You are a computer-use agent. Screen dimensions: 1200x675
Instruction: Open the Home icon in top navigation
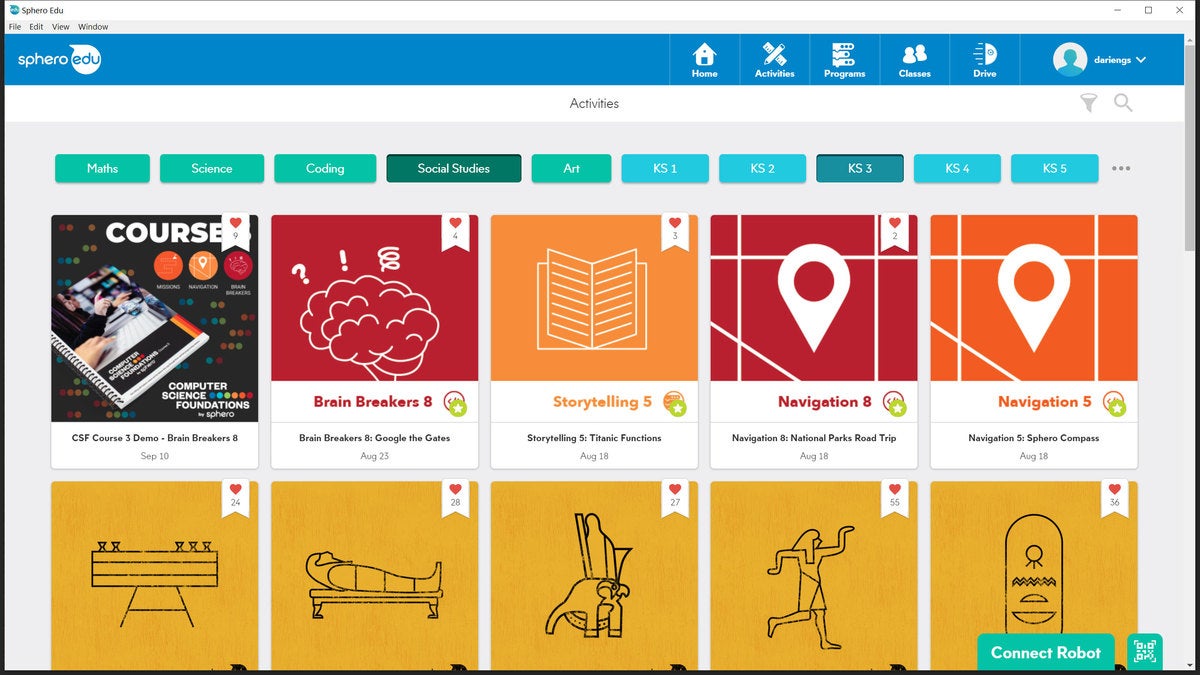(x=704, y=54)
